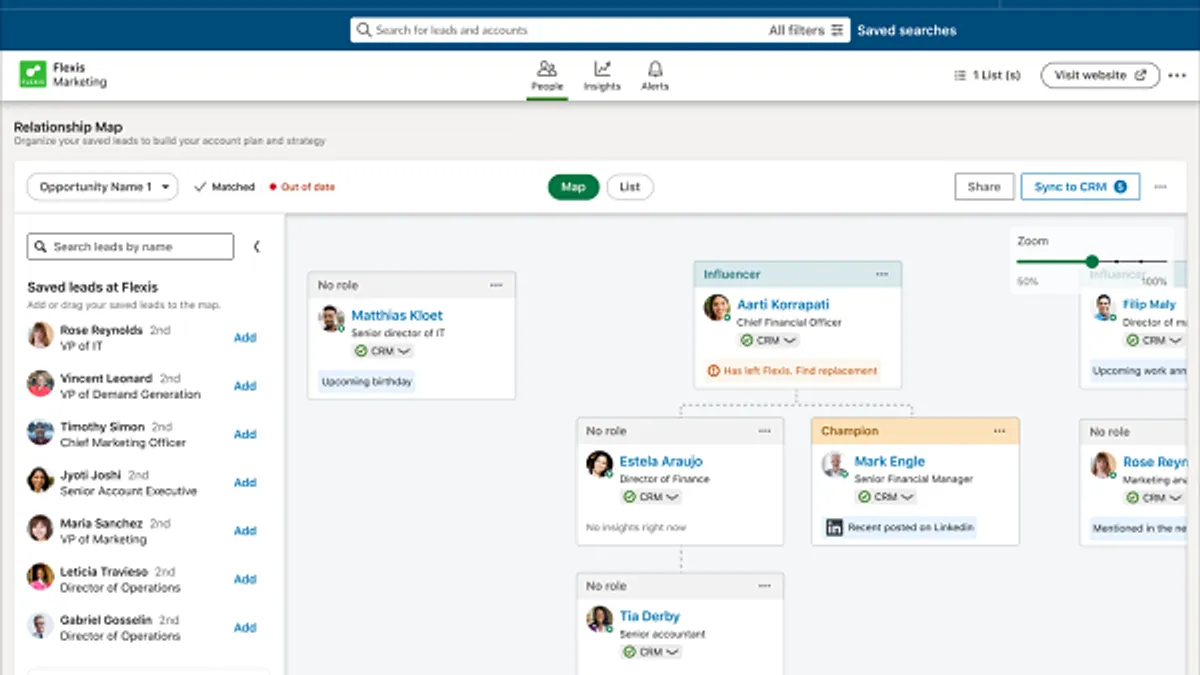Screen dimensions: 1200x675
Task: Click the LinkedIn icon on Mark Engle card
Action: point(834,527)
